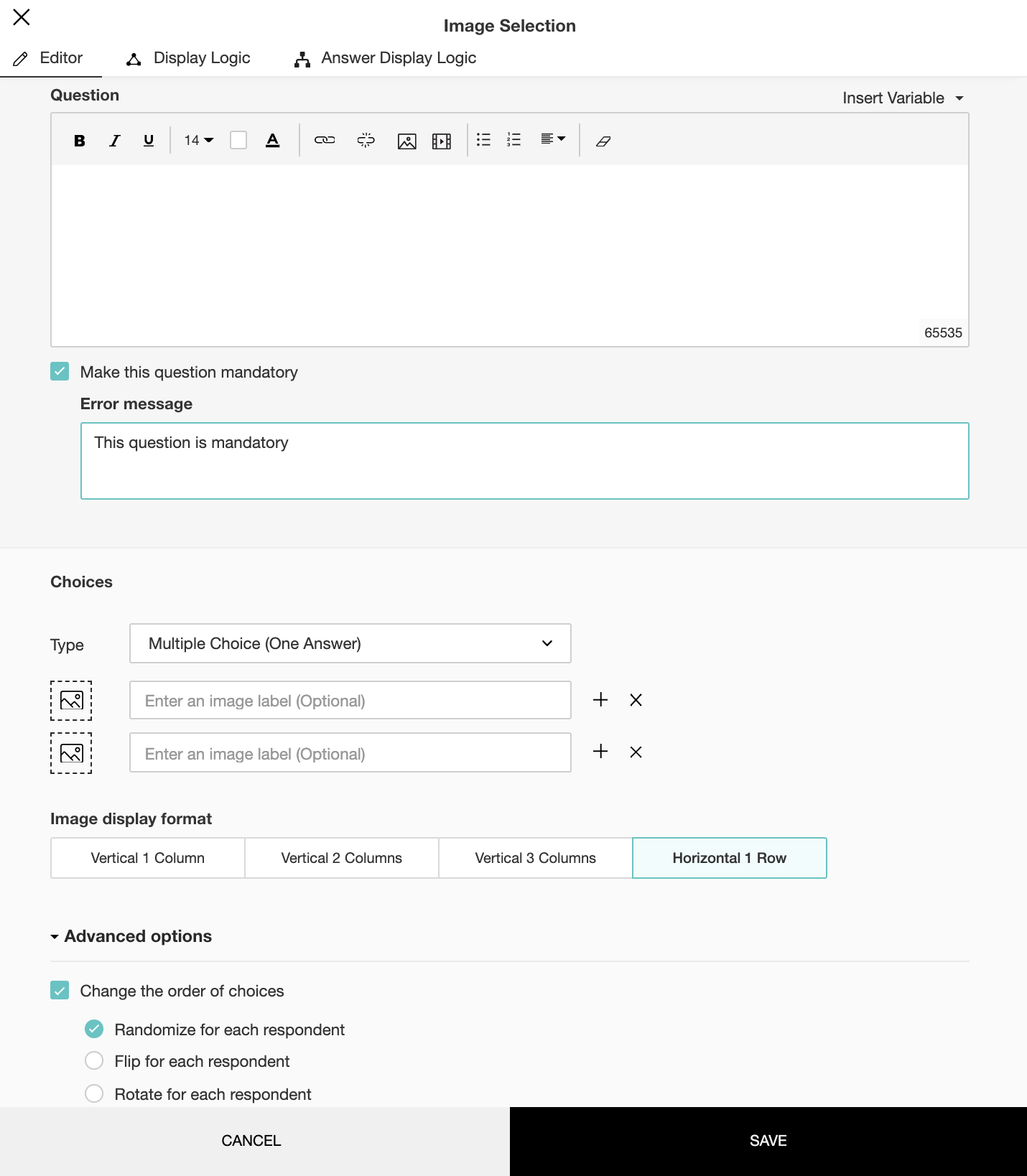This screenshot has height=1176, width=1027.
Task: Open the text highlight color swatch
Action: 238,141
